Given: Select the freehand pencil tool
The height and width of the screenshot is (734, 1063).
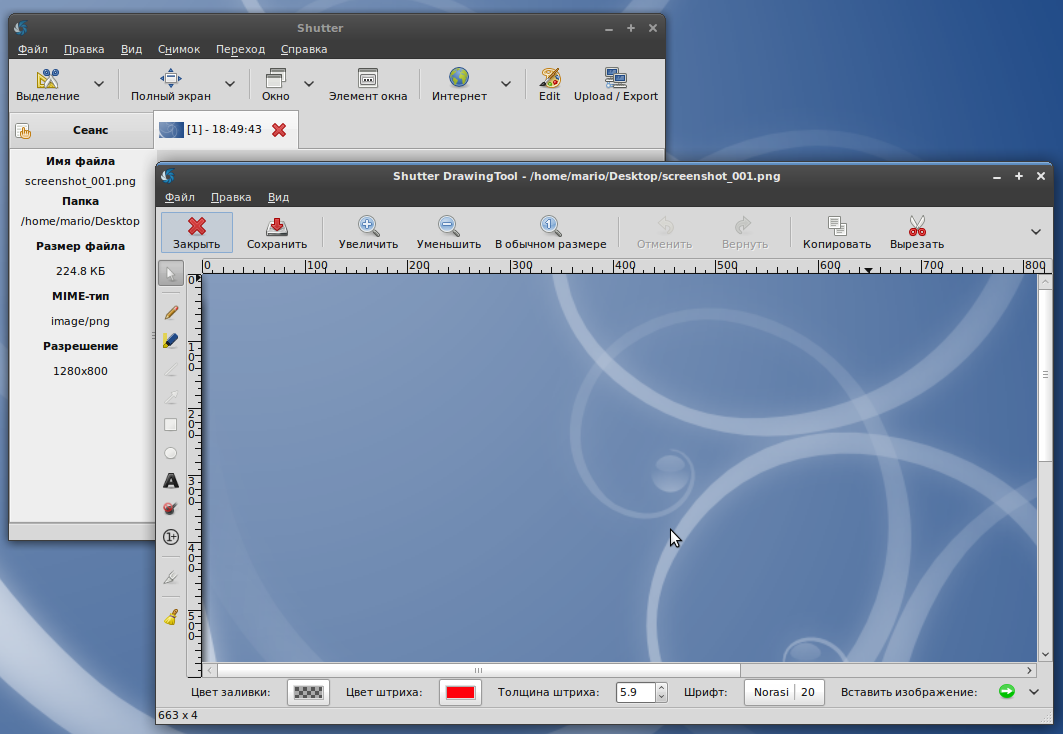Looking at the screenshot, I should click(x=171, y=312).
